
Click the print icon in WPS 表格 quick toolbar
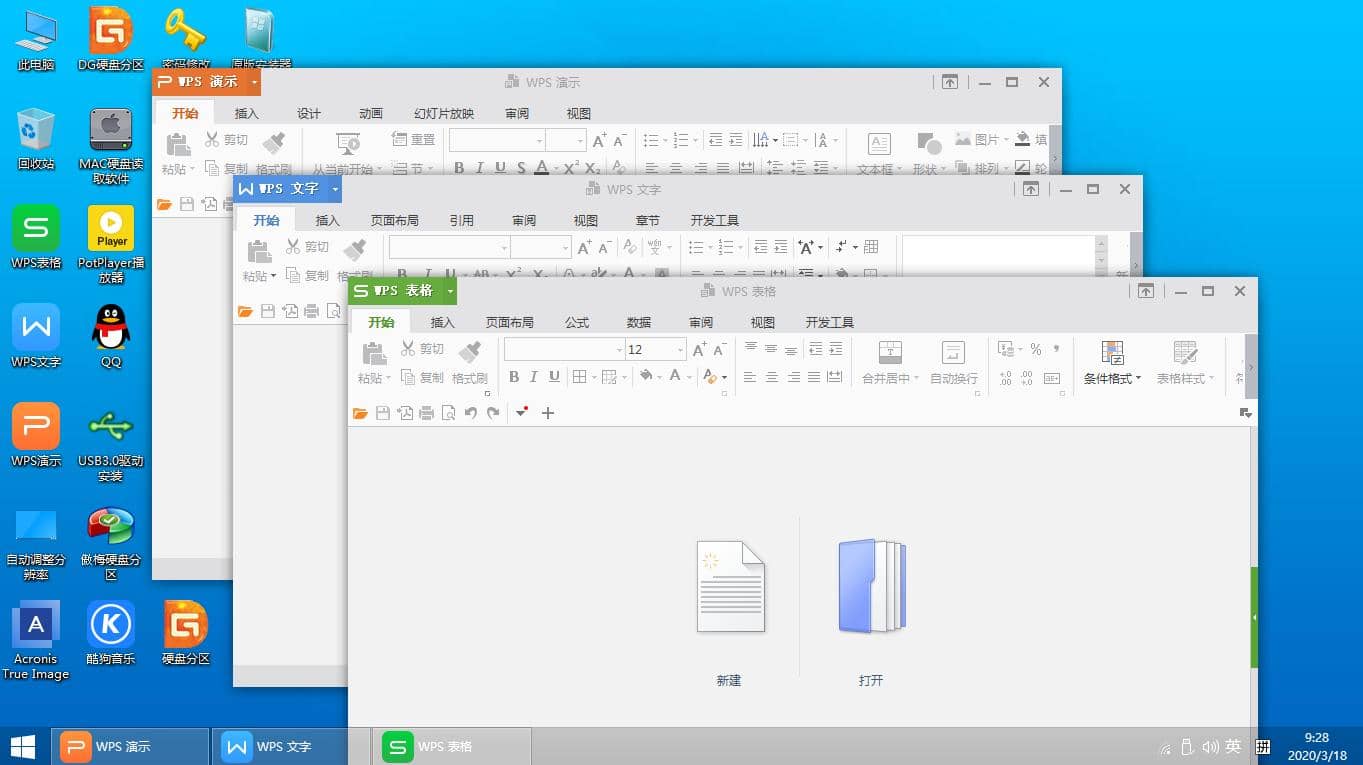coord(427,413)
